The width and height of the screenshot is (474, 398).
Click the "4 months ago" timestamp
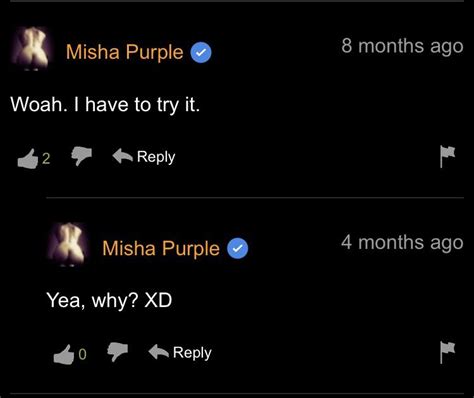(402, 242)
